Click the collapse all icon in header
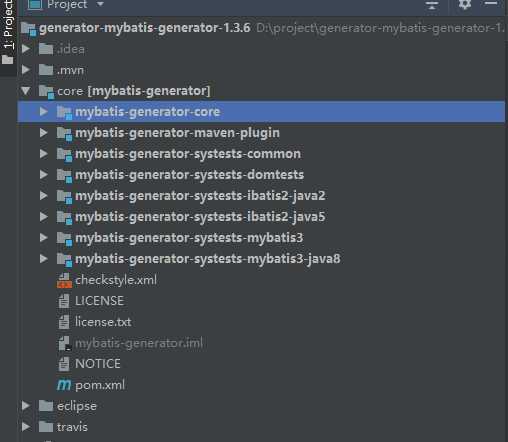Screen dimensions: 508x442 432,5
